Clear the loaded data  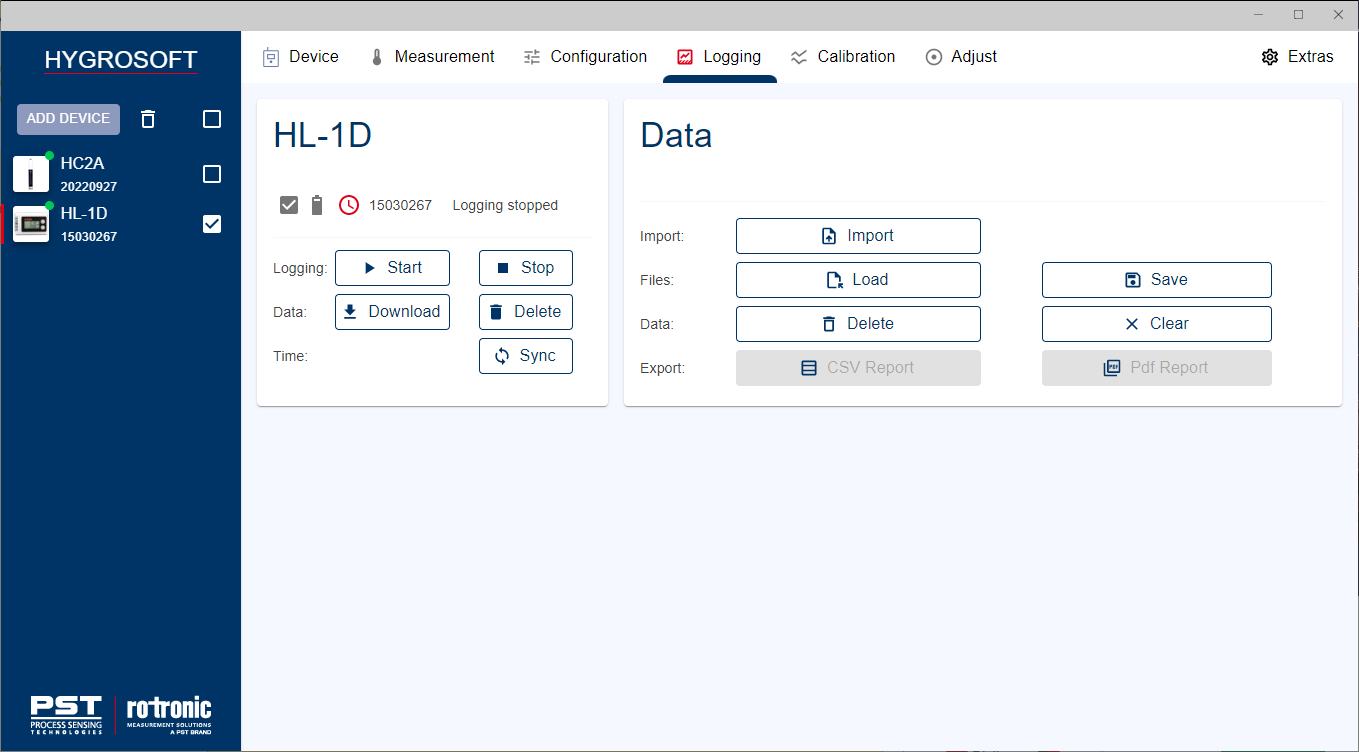1157,324
